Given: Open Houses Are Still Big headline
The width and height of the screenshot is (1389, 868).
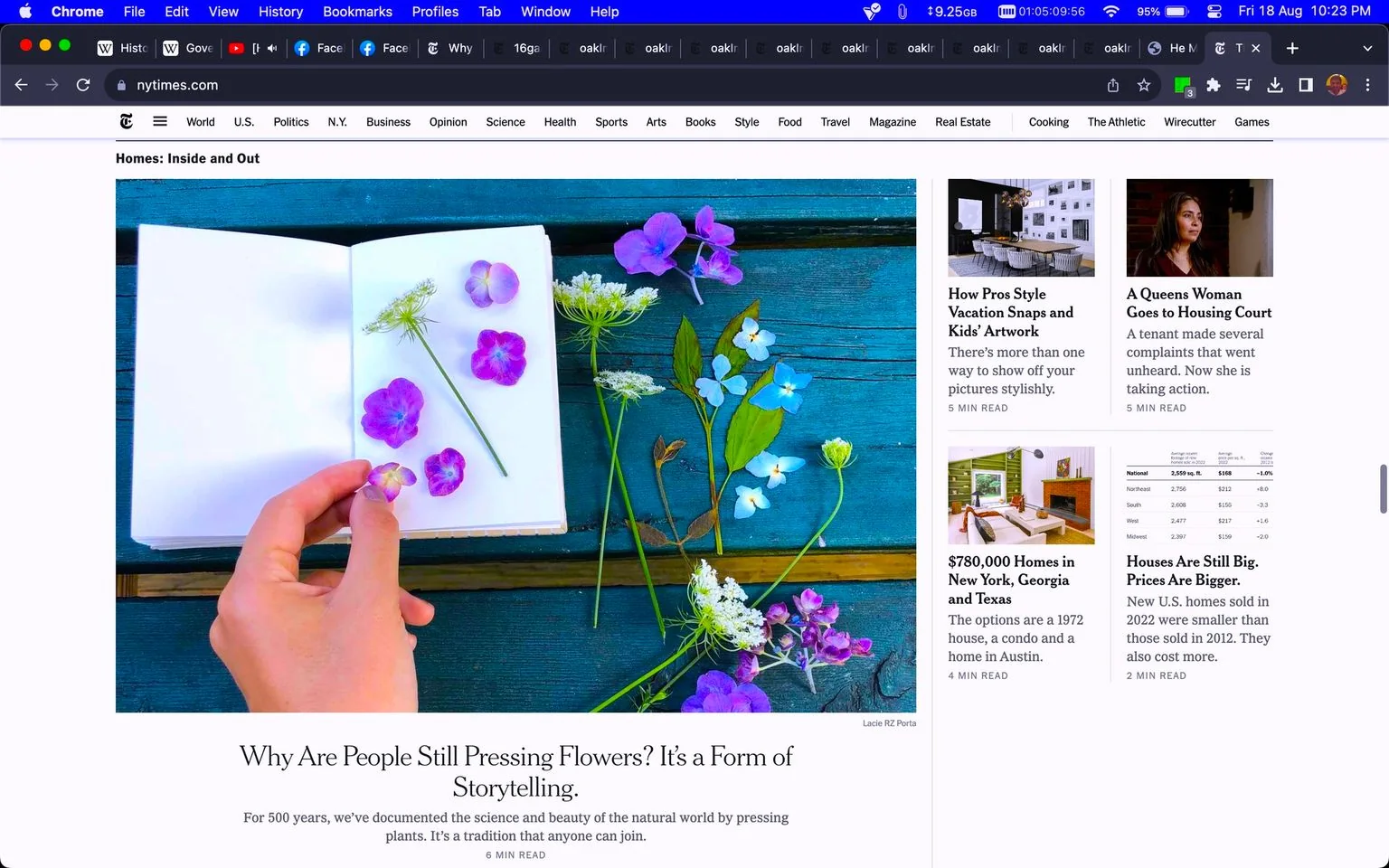Looking at the screenshot, I should (1192, 571).
